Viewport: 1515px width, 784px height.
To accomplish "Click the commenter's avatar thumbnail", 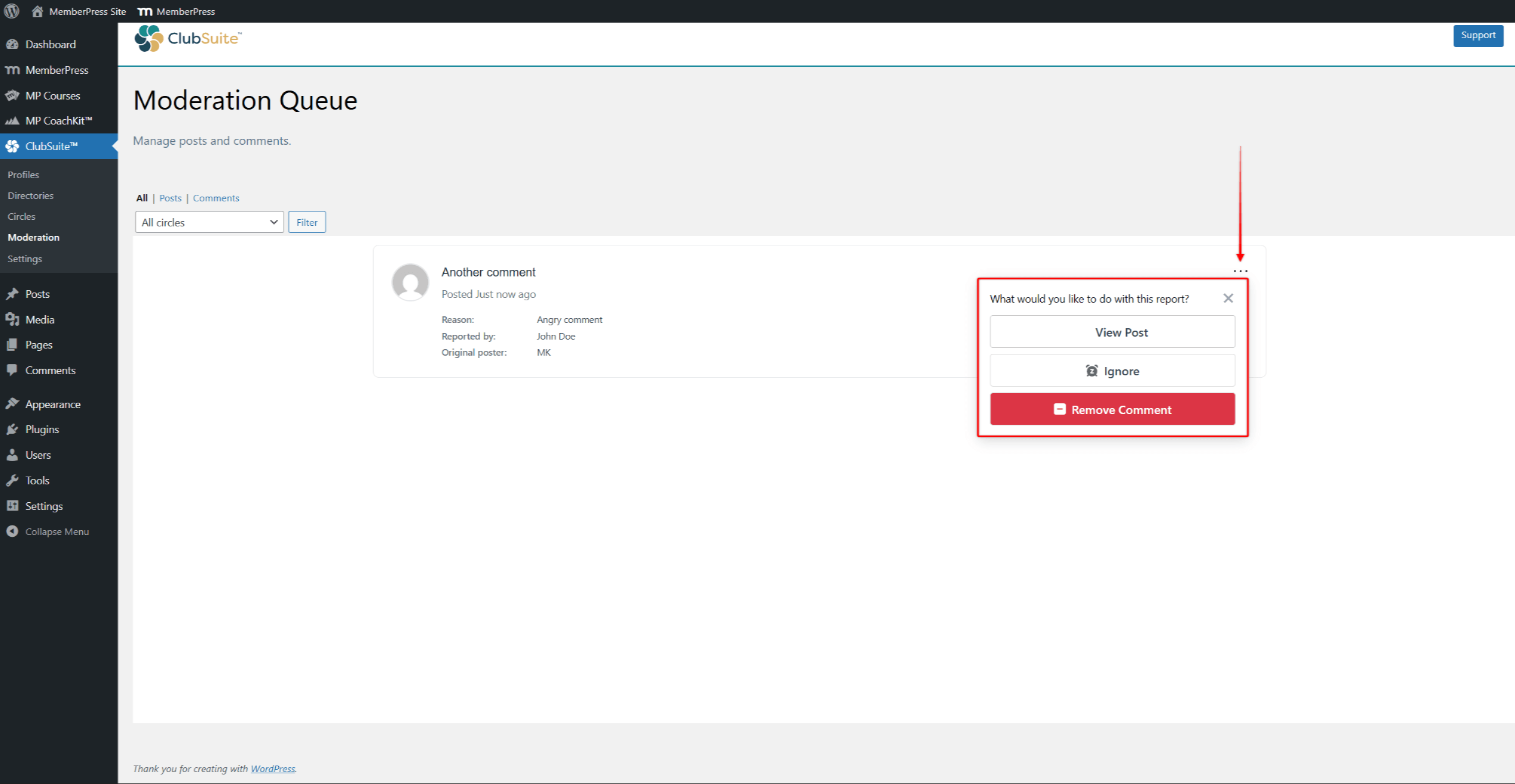I will click(x=410, y=282).
